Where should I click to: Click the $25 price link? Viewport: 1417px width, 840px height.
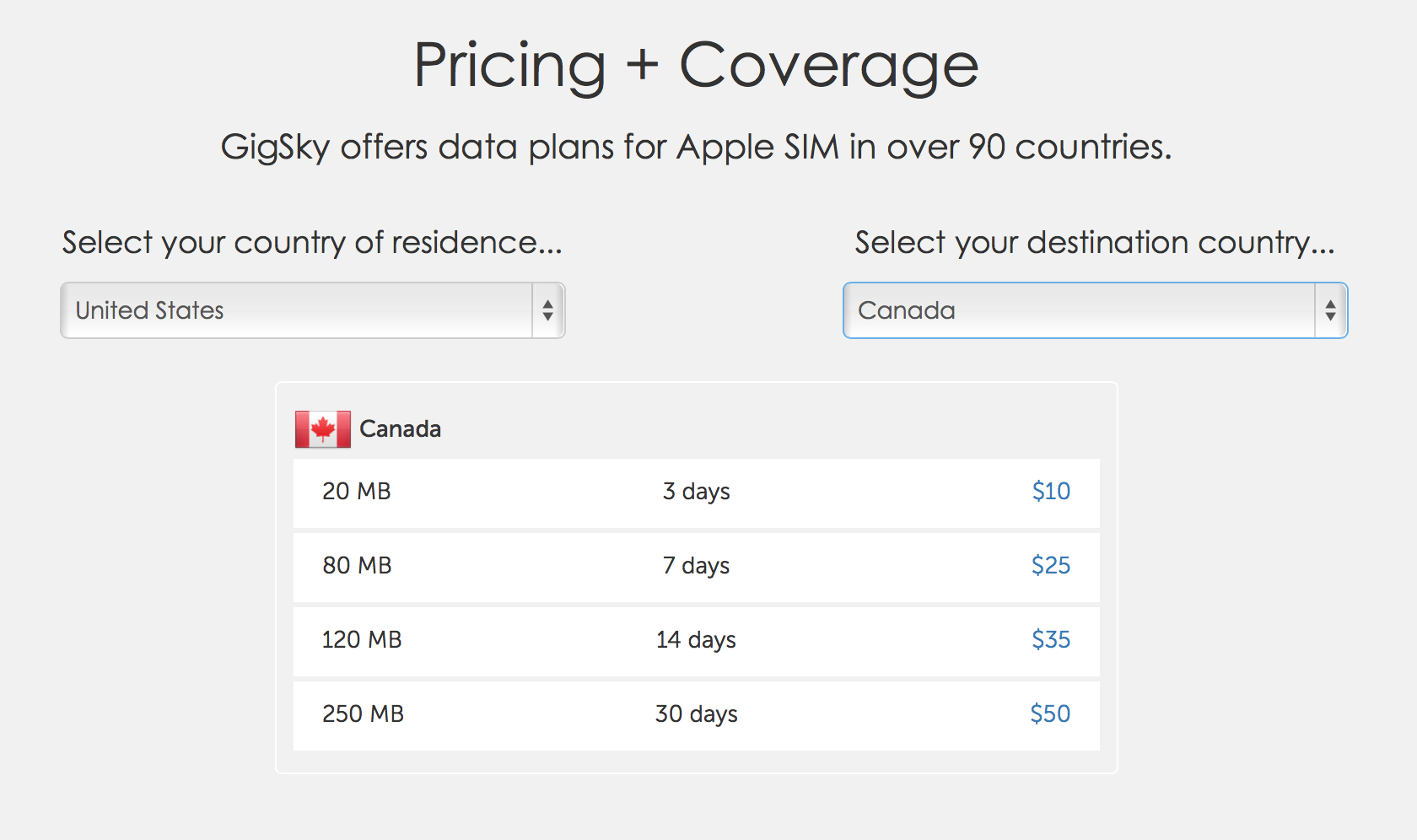click(x=1050, y=565)
